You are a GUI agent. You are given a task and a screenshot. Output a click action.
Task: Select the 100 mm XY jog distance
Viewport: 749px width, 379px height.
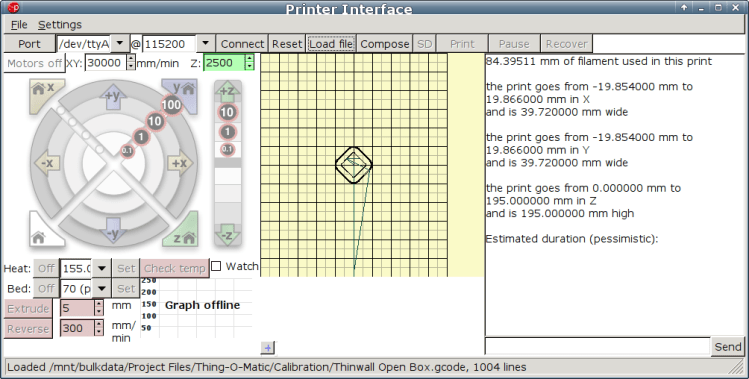pyautogui.click(x=171, y=105)
